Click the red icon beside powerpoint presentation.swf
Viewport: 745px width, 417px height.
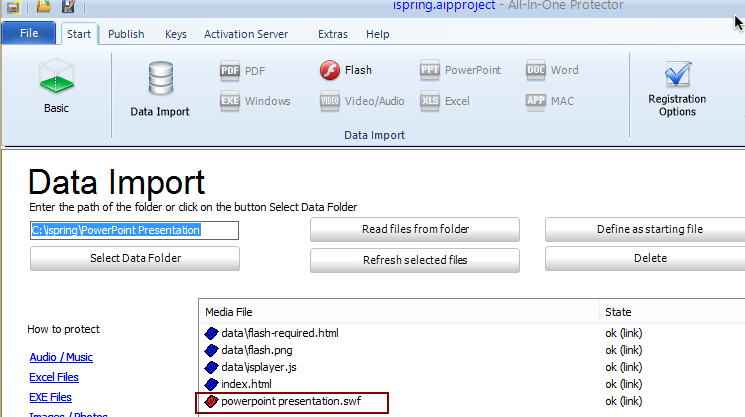coord(211,401)
